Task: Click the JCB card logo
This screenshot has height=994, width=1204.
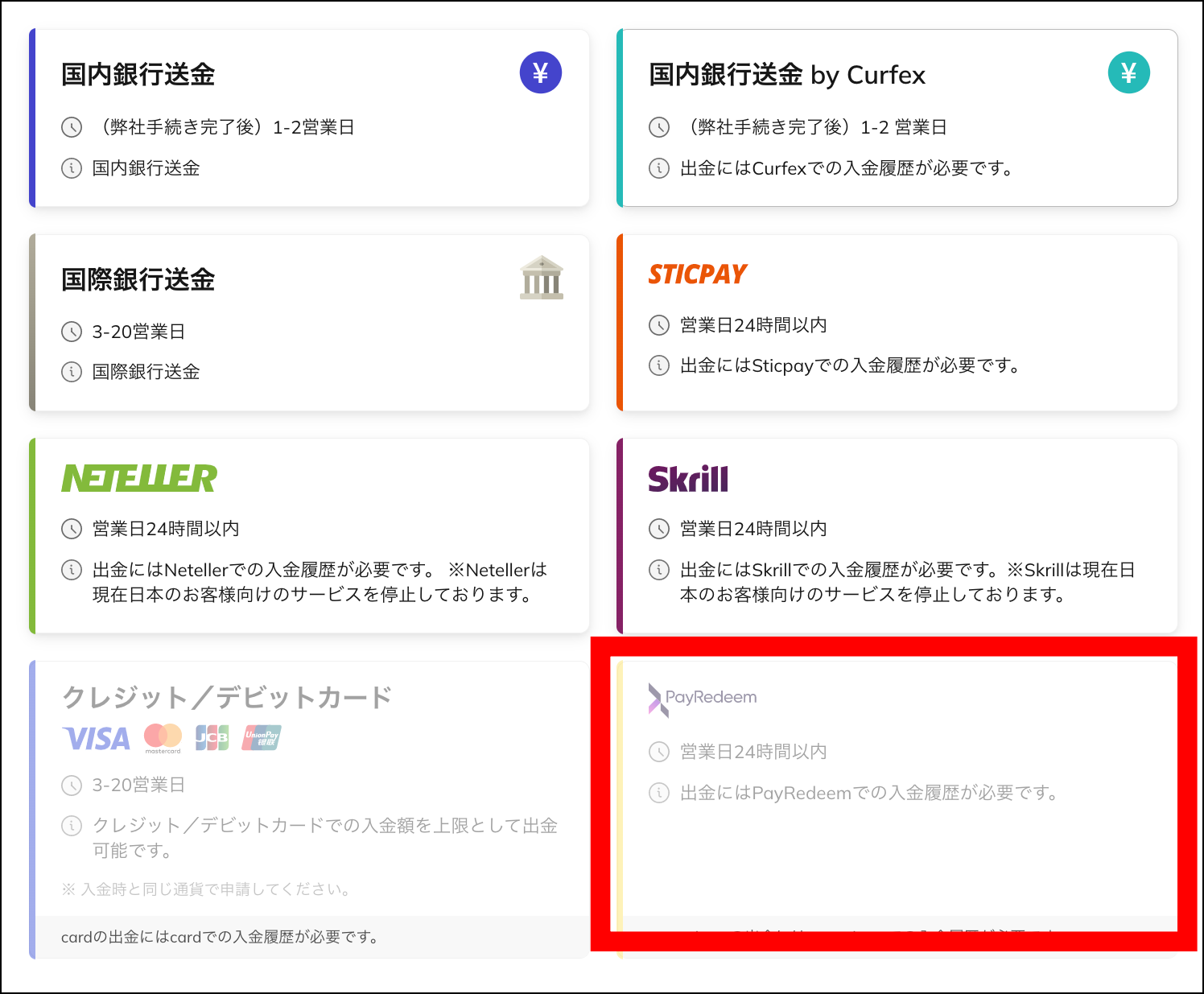Action: point(212,736)
